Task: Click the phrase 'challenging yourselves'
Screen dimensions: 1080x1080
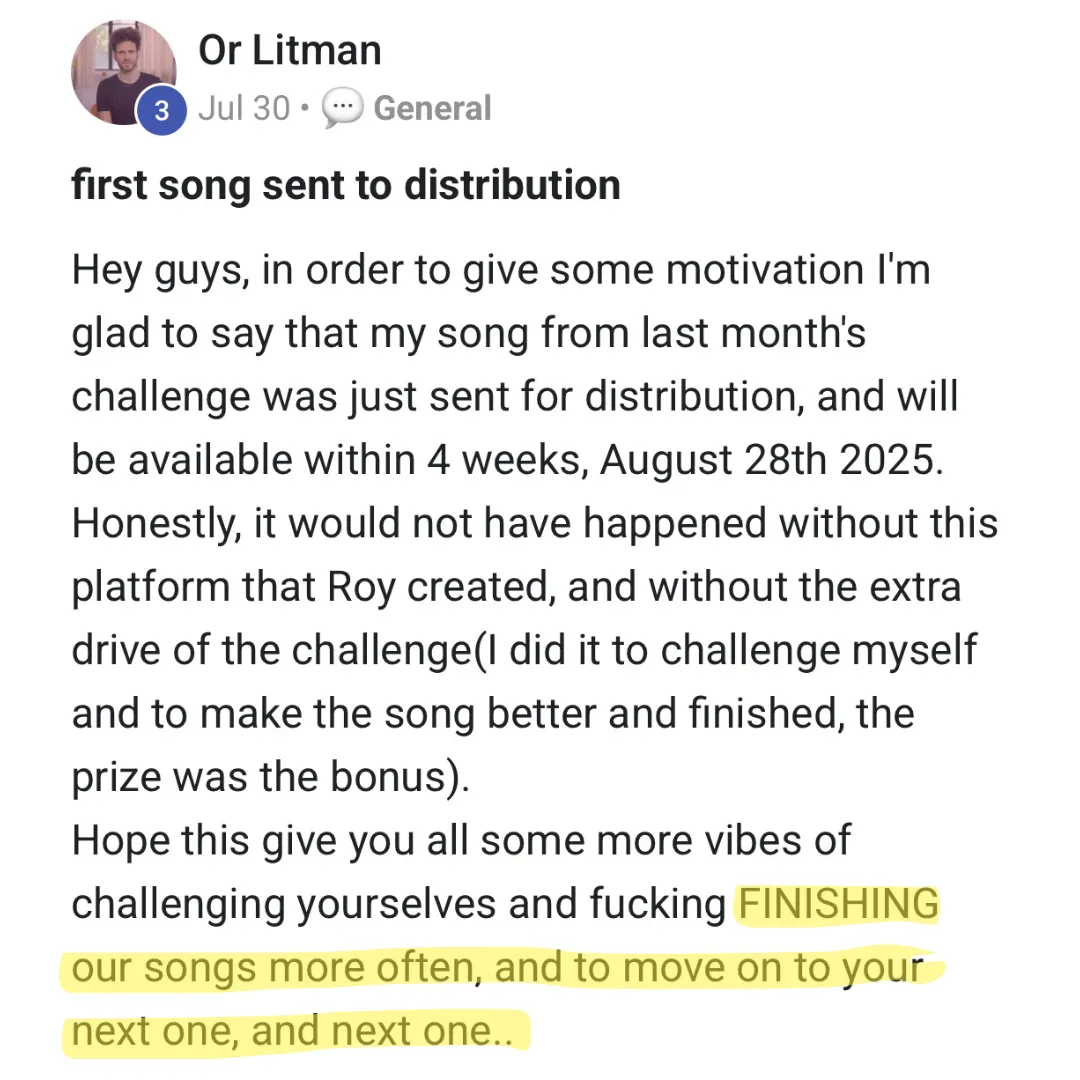Action: coord(283,904)
